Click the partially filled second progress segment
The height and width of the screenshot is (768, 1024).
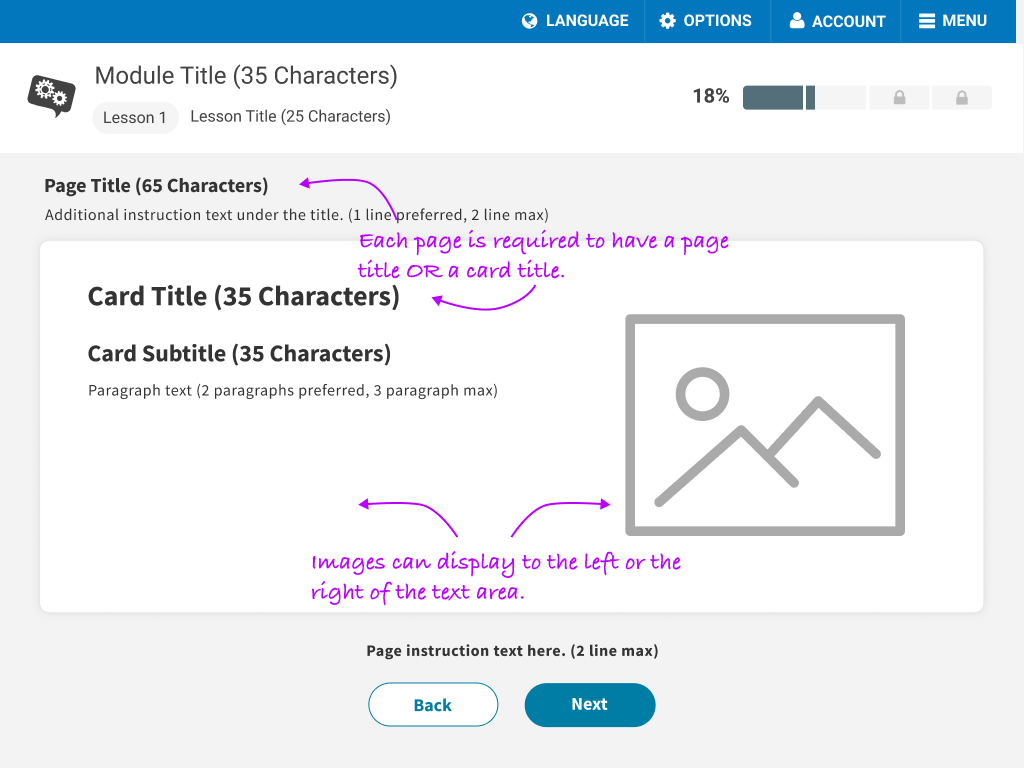(x=838, y=98)
